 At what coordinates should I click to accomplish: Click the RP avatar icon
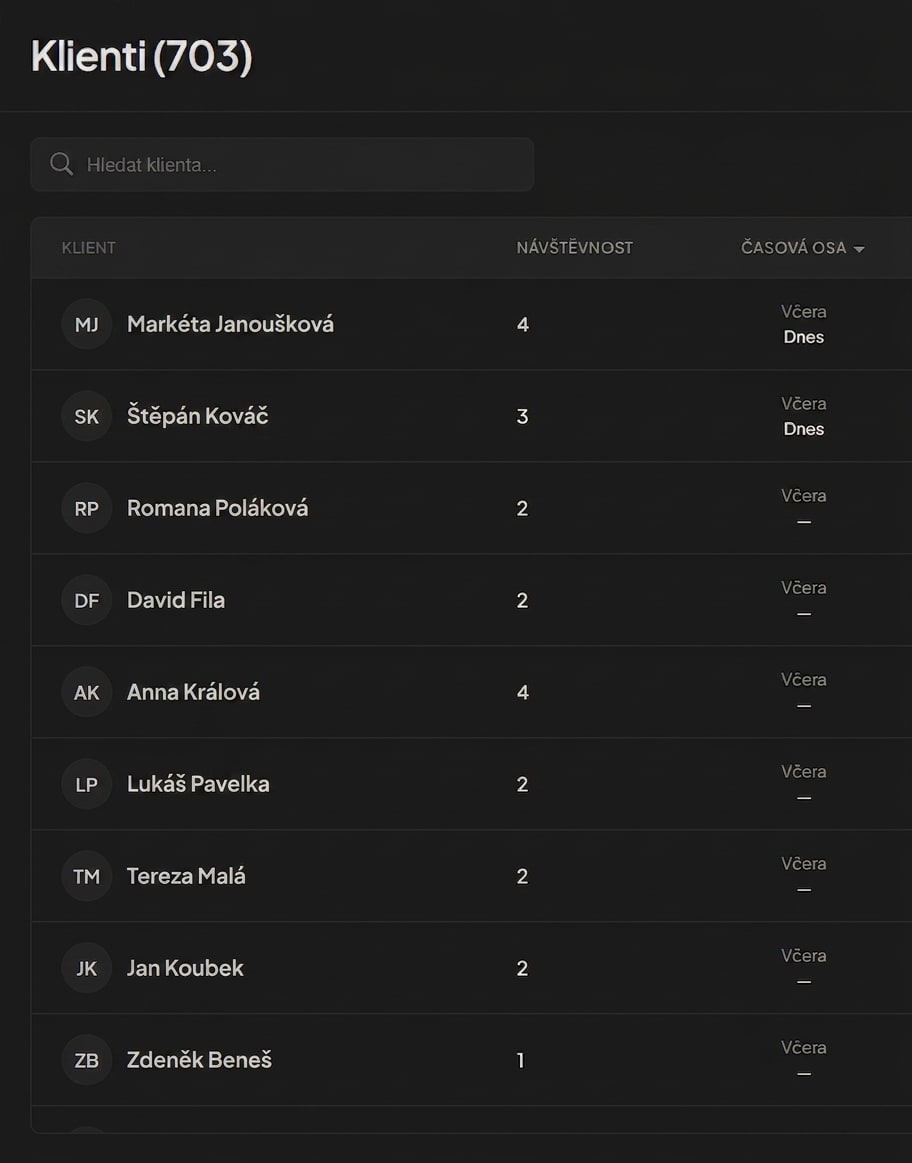tap(86, 508)
